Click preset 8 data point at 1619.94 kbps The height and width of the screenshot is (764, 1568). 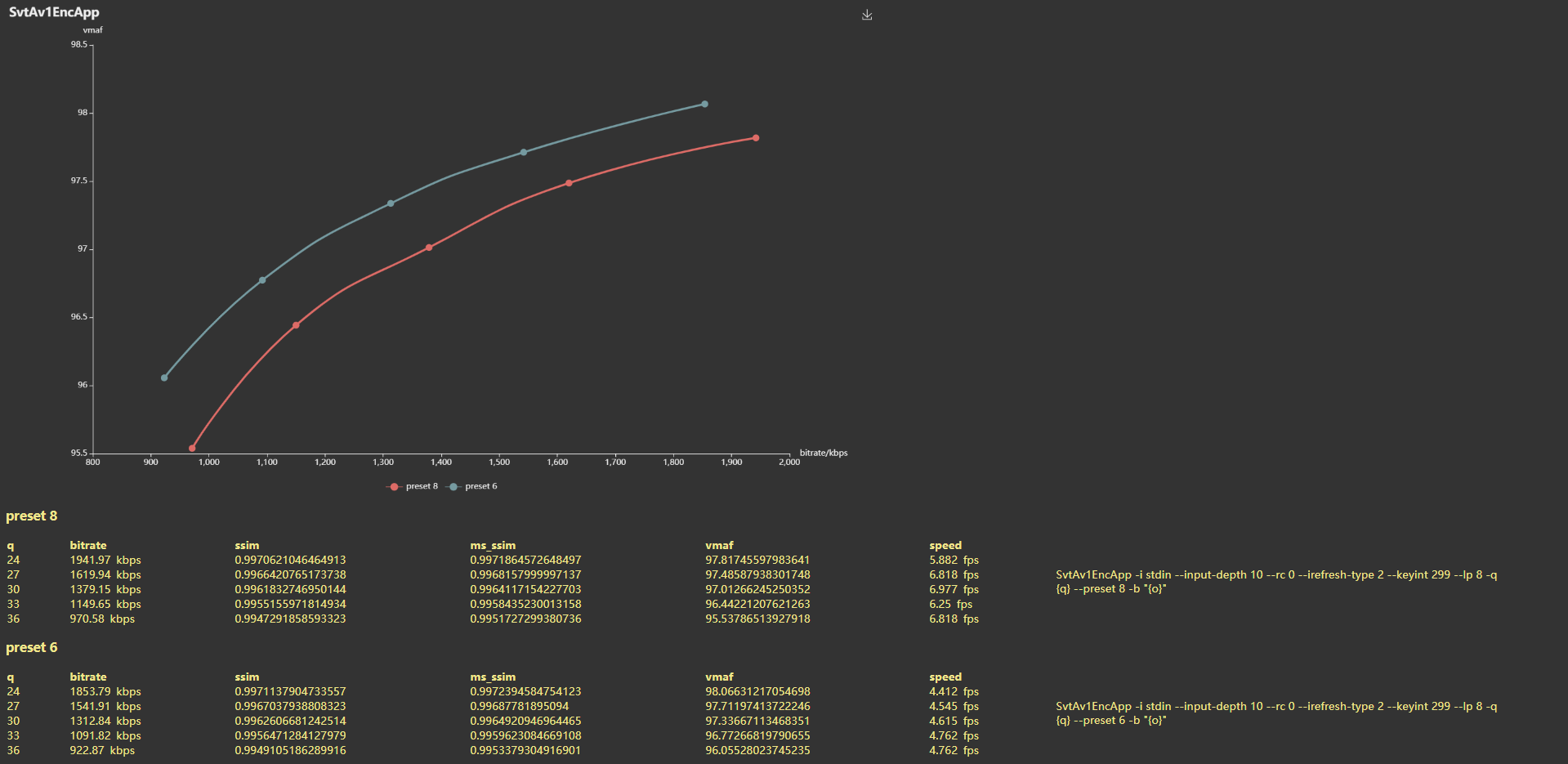coord(569,183)
